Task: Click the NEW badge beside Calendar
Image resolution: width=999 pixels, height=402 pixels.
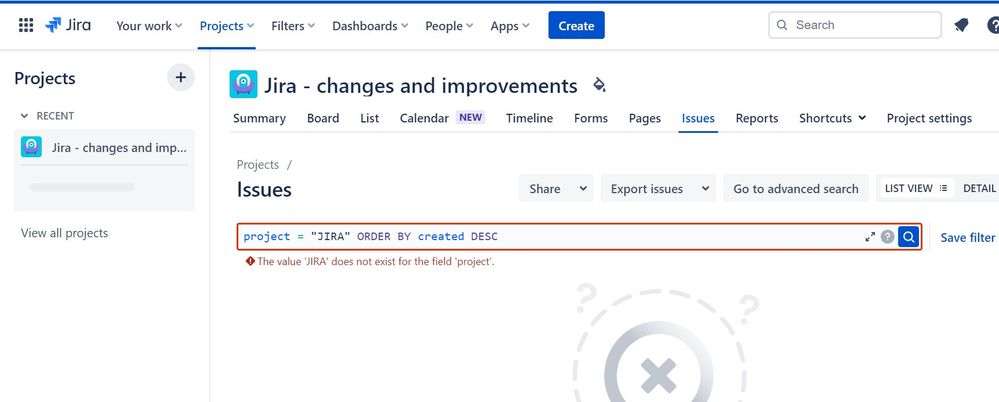Action: tap(470, 118)
